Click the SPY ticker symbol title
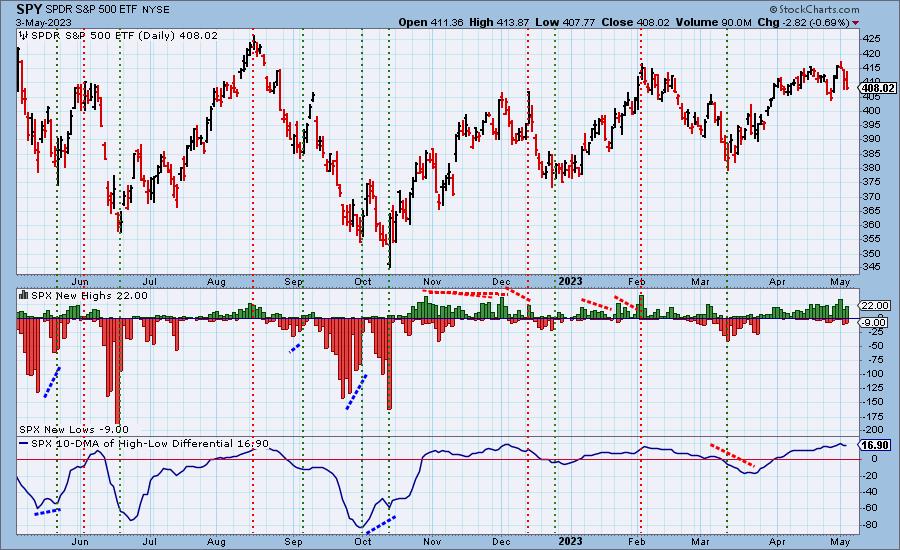Viewport: 900px width, 550px height. 29,9
